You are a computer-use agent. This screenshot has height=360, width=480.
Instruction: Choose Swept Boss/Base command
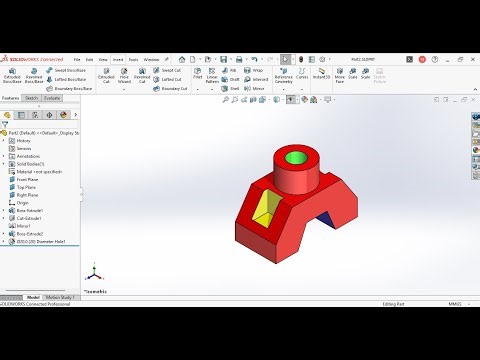coord(66,70)
